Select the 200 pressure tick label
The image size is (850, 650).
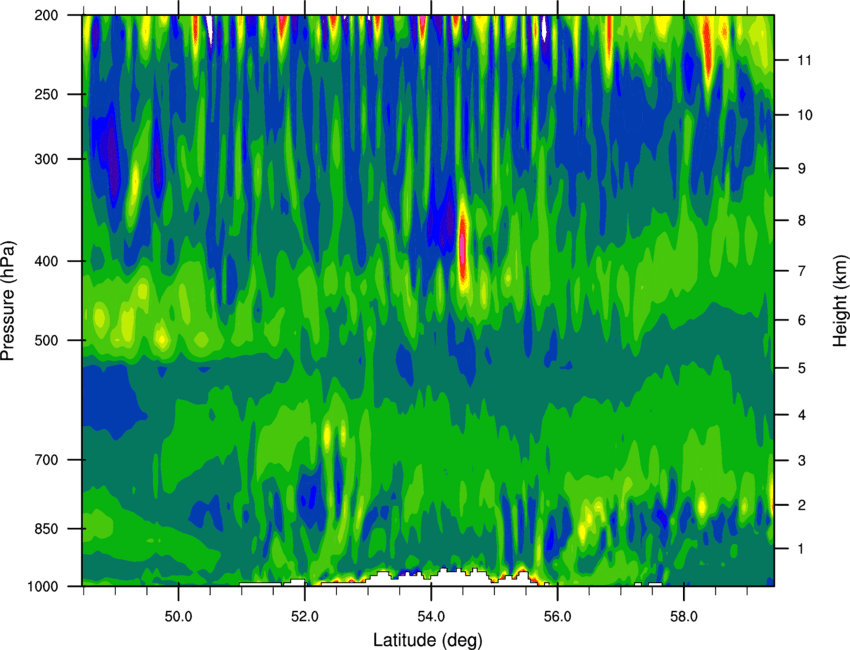[47, 15]
